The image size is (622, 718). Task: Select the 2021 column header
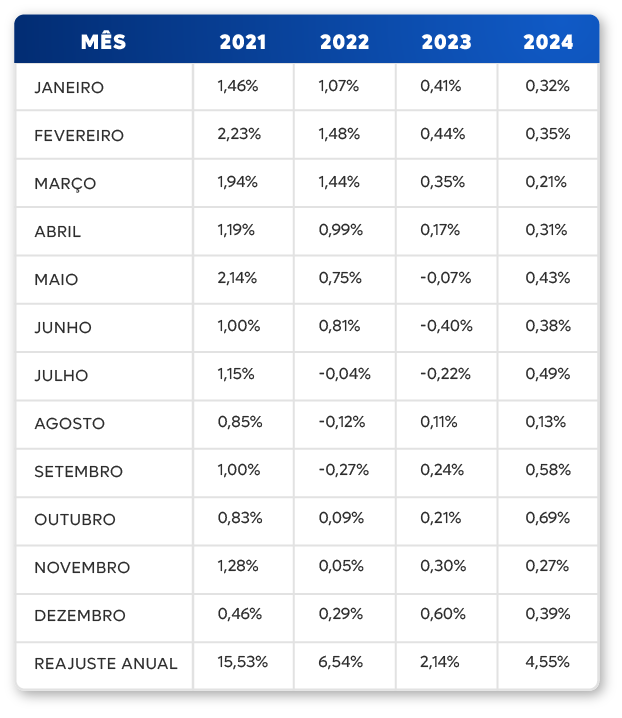[x=243, y=42]
